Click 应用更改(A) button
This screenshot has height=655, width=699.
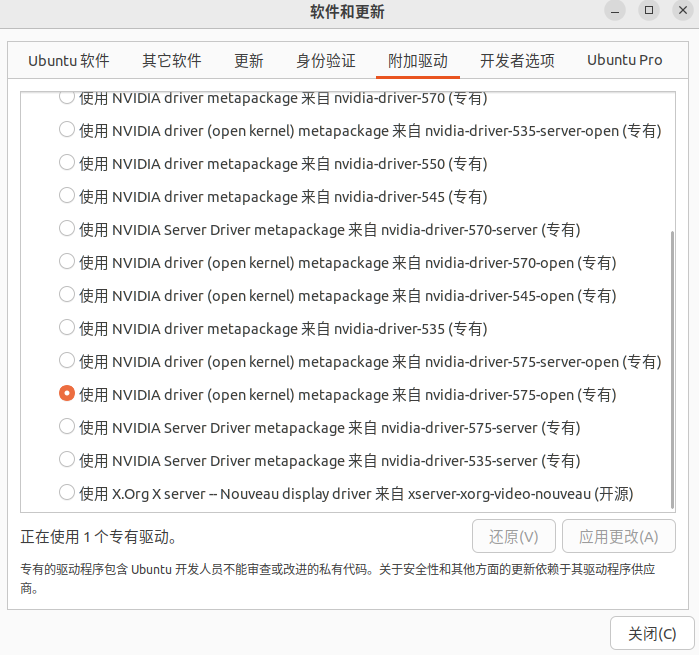(618, 536)
